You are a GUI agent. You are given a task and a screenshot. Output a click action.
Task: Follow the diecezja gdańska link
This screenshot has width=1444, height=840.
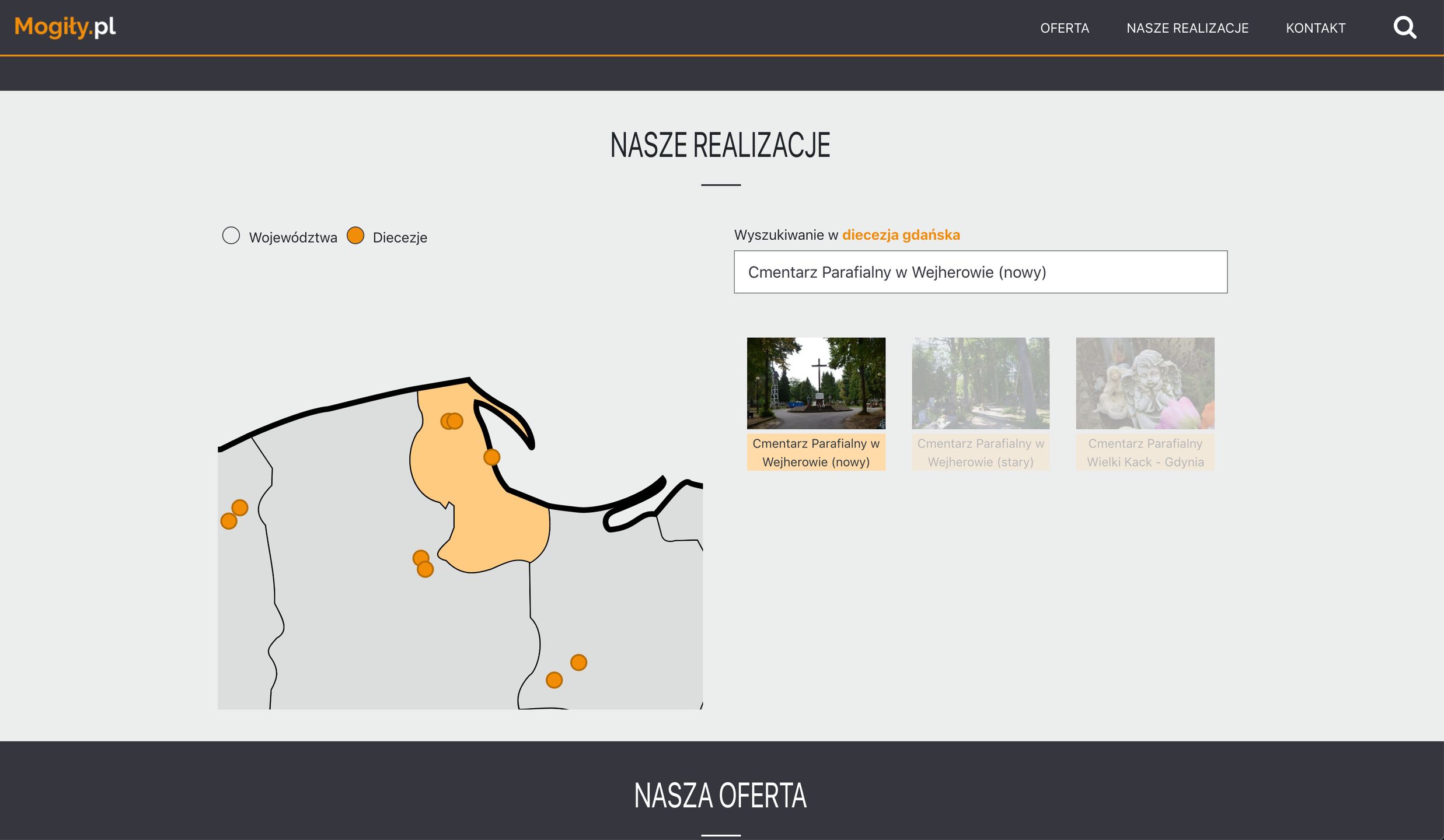click(x=901, y=235)
